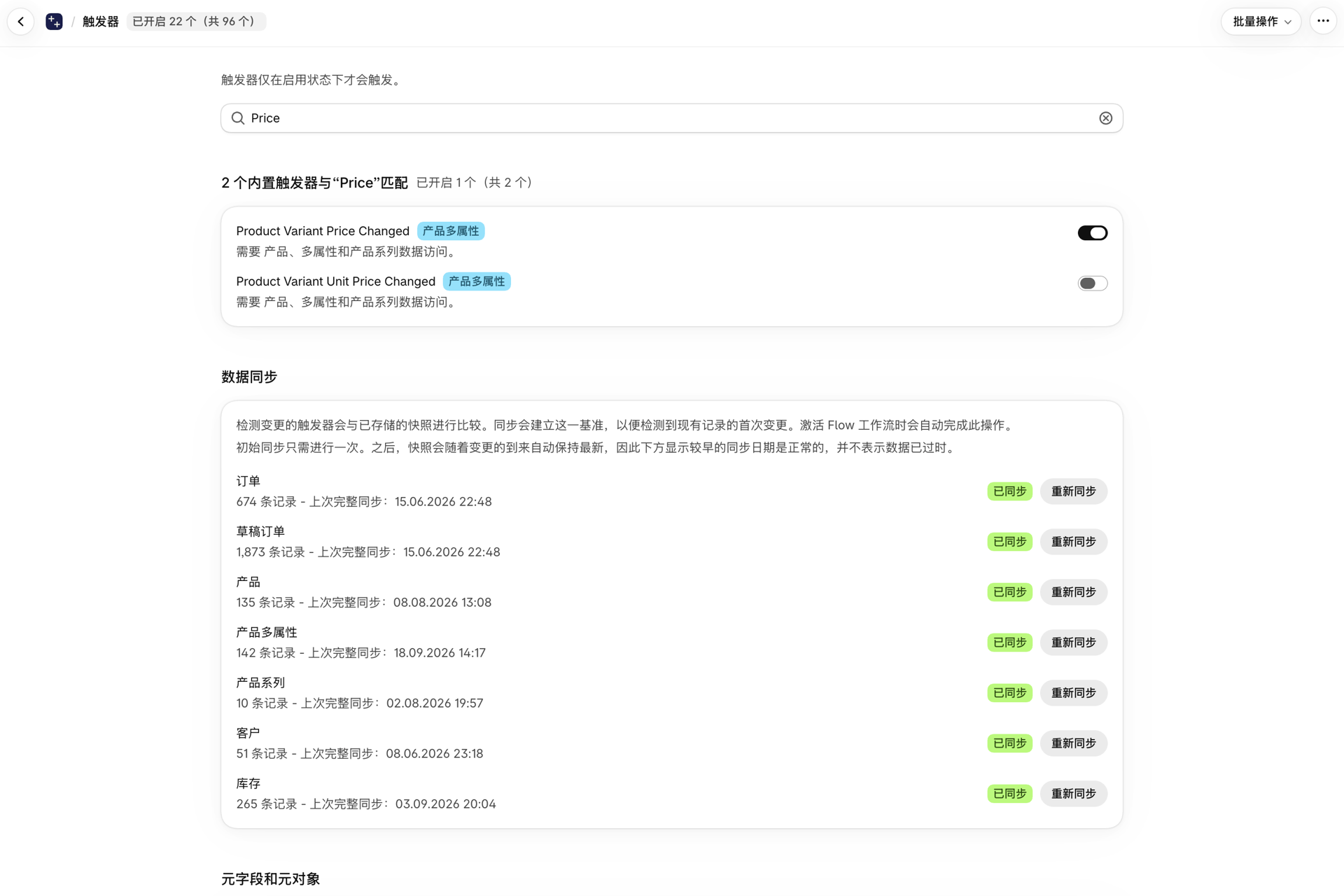Click the 已同步 badge for 客户
The width and height of the screenshot is (1344, 896).
click(x=1009, y=743)
